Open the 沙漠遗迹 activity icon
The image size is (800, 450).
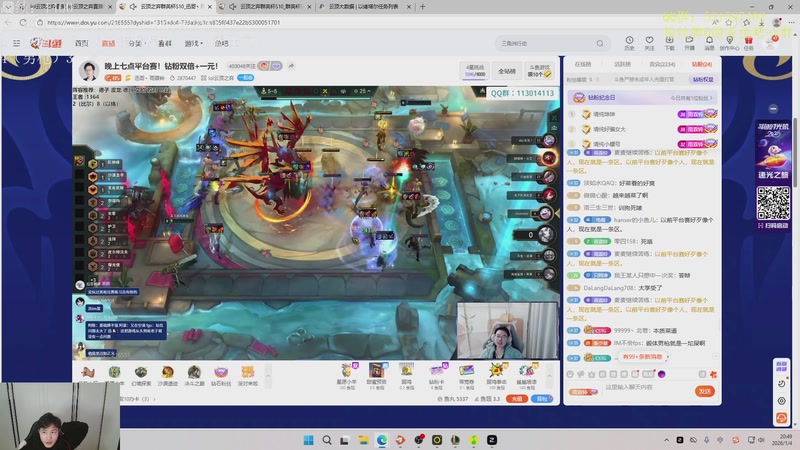coord(167,376)
